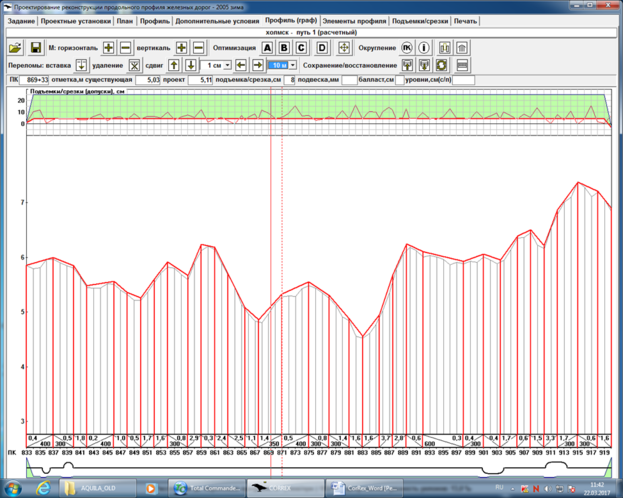Decrease vertical scale with minus button
The width and height of the screenshot is (623, 498).
pyautogui.click(x=198, y=48)
